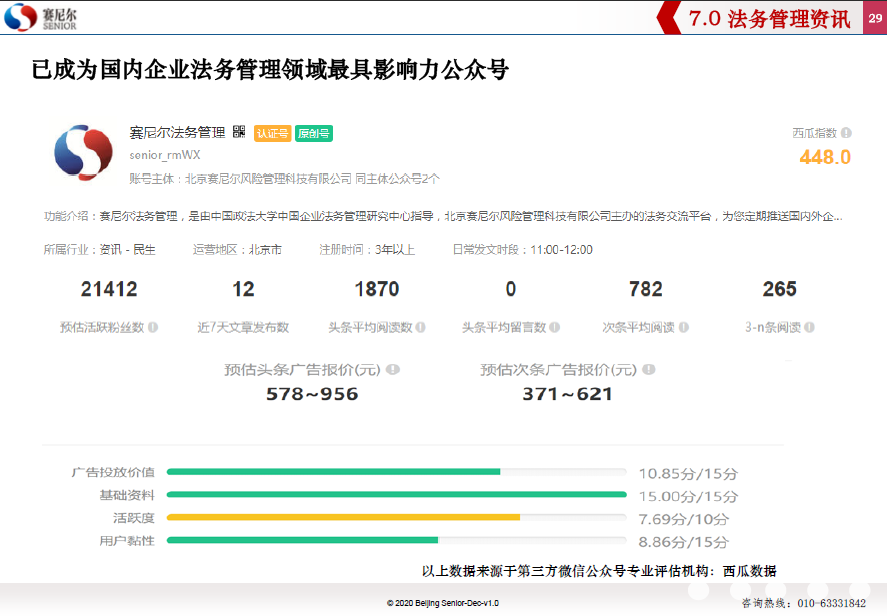887x616 pixels.
Task: Click info icon beside 次条平均阅读
Action: (x=683, y=327)
